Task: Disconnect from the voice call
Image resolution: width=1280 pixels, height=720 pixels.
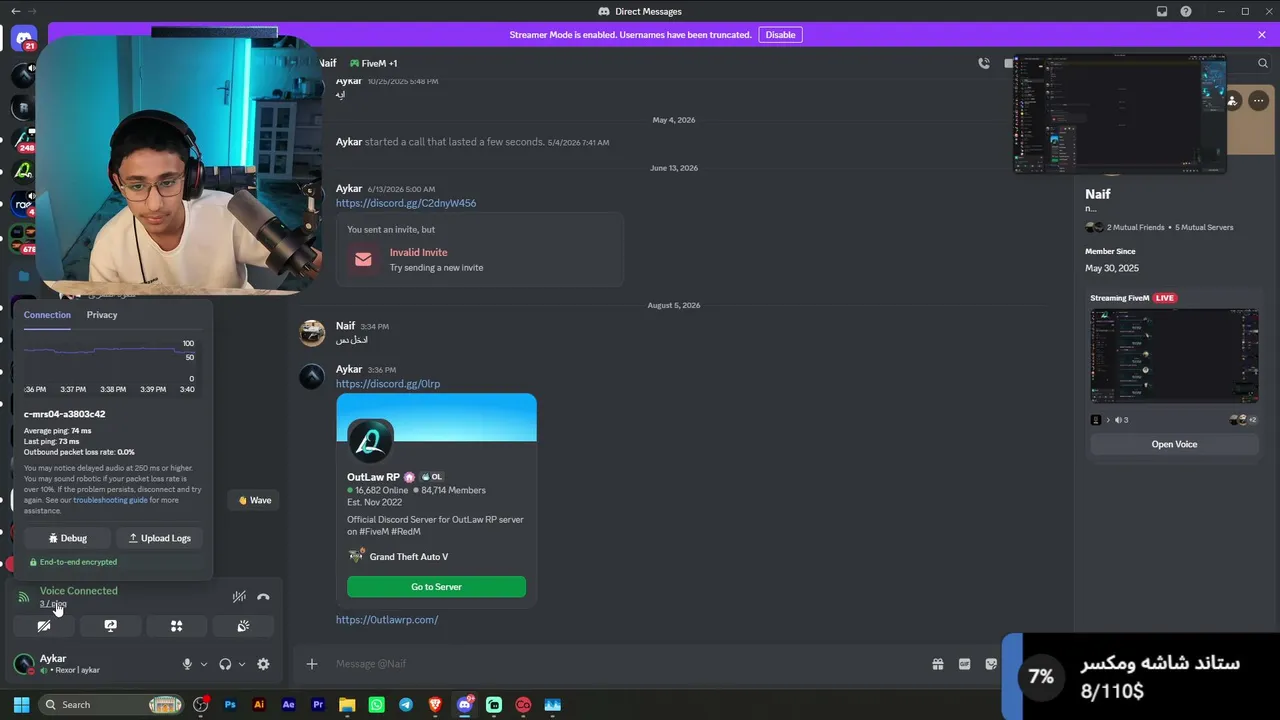Action: point(263,597)
